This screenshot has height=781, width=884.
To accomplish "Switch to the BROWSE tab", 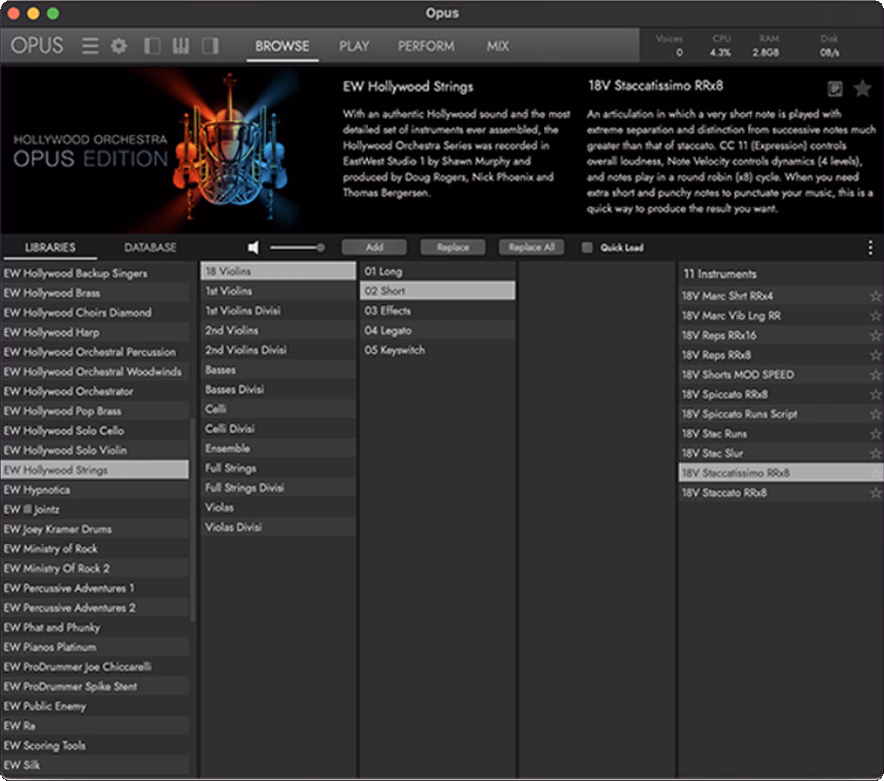I will tap(282, 46).
